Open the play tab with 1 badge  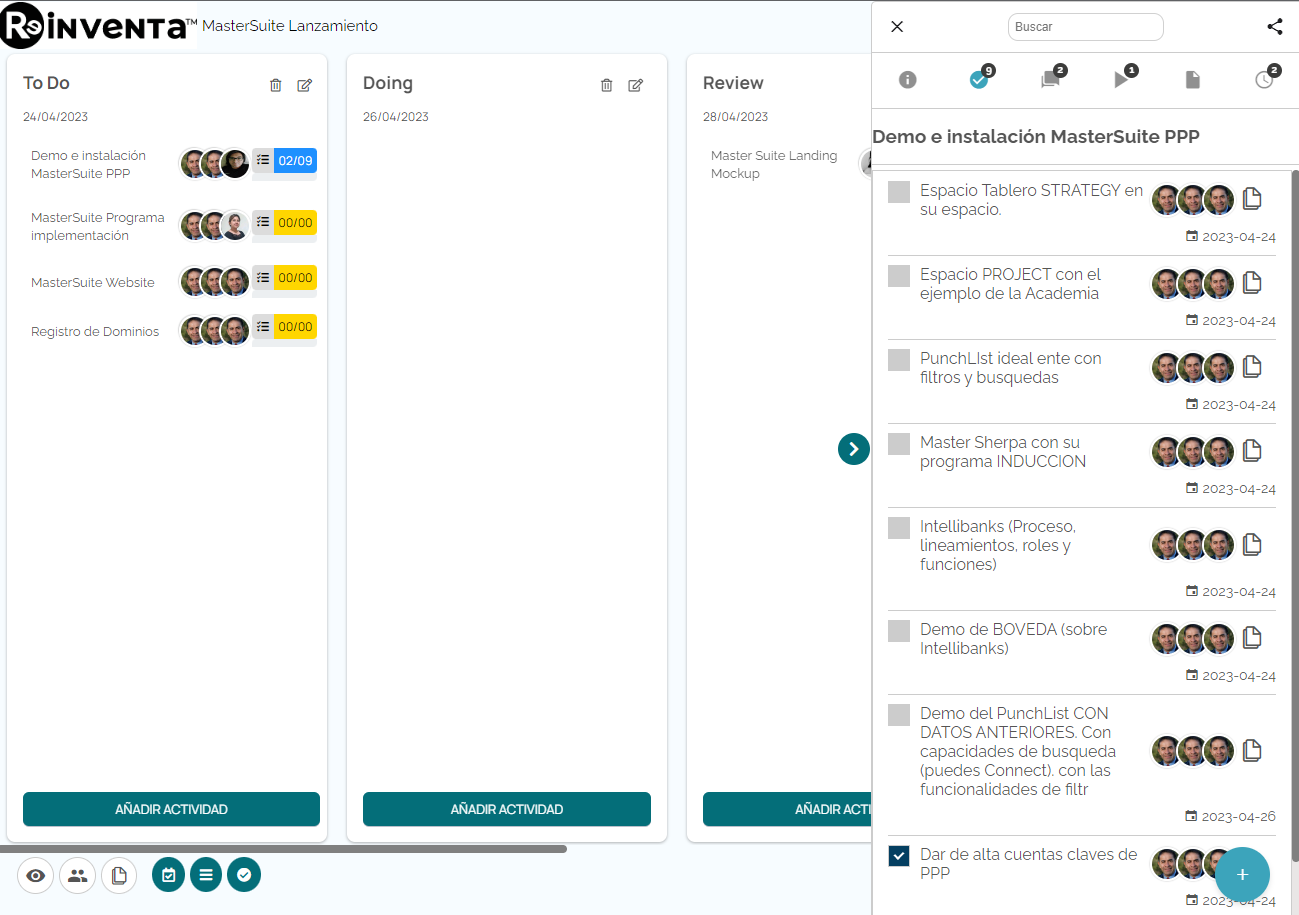(1122, 79)
